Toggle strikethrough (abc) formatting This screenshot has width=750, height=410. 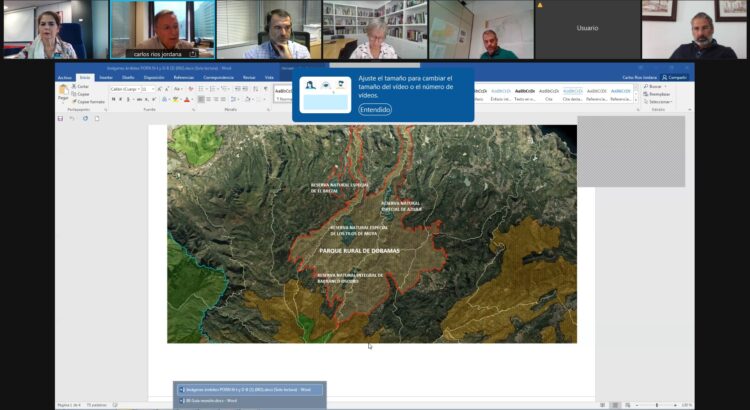pos(140,99)
